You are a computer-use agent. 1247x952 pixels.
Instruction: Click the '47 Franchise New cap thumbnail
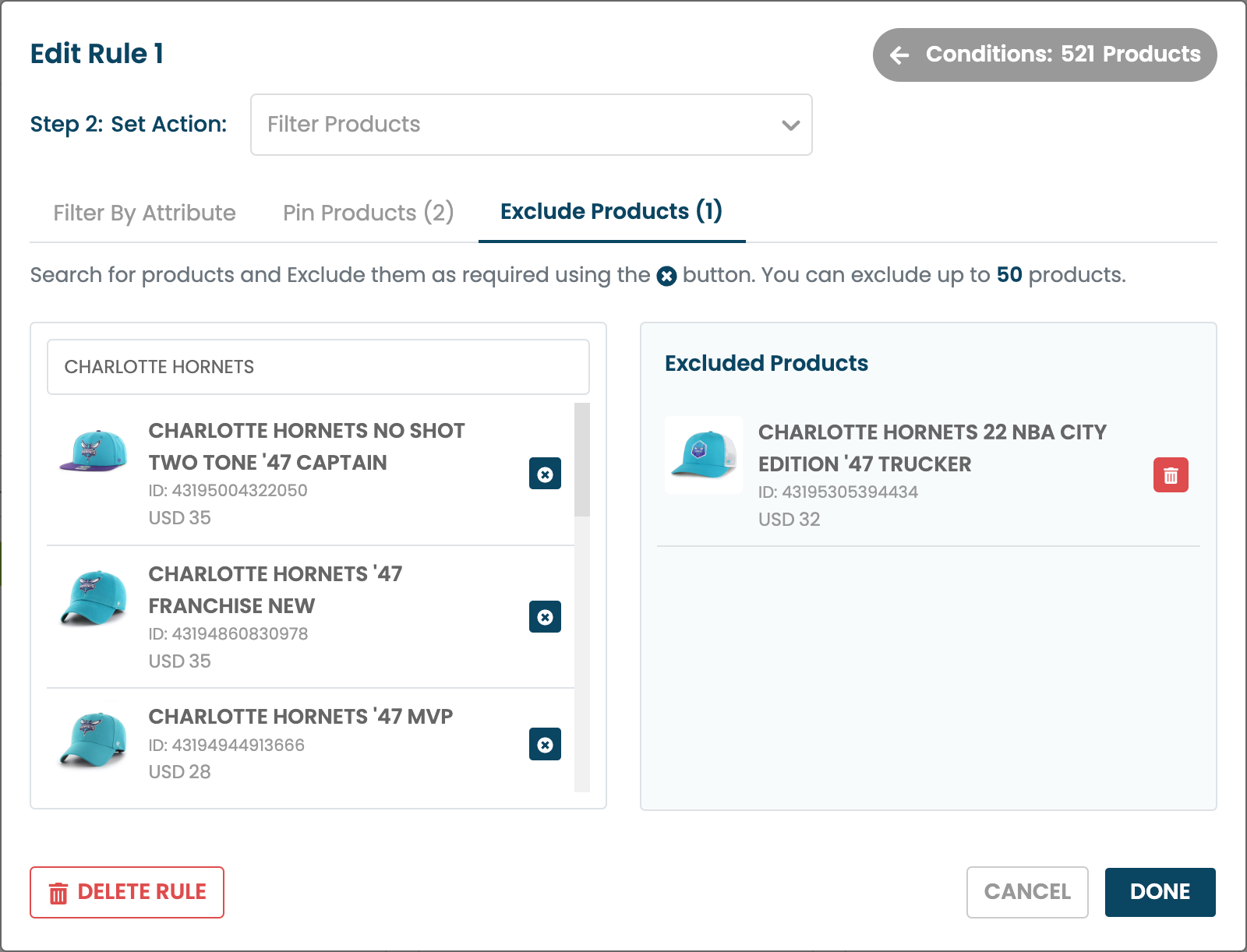tap(94, 598)
